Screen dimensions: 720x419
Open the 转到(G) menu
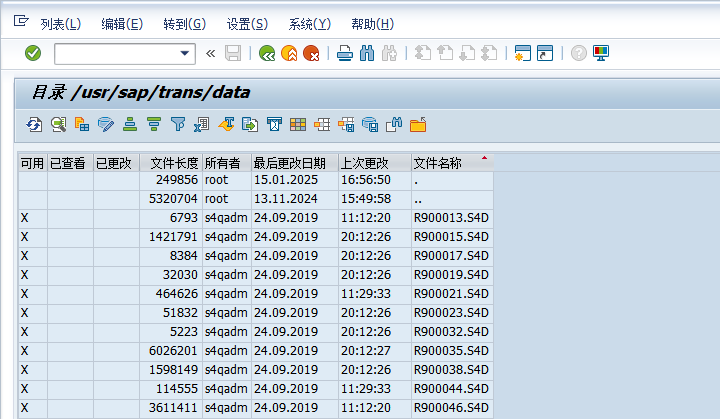(185, 24)
